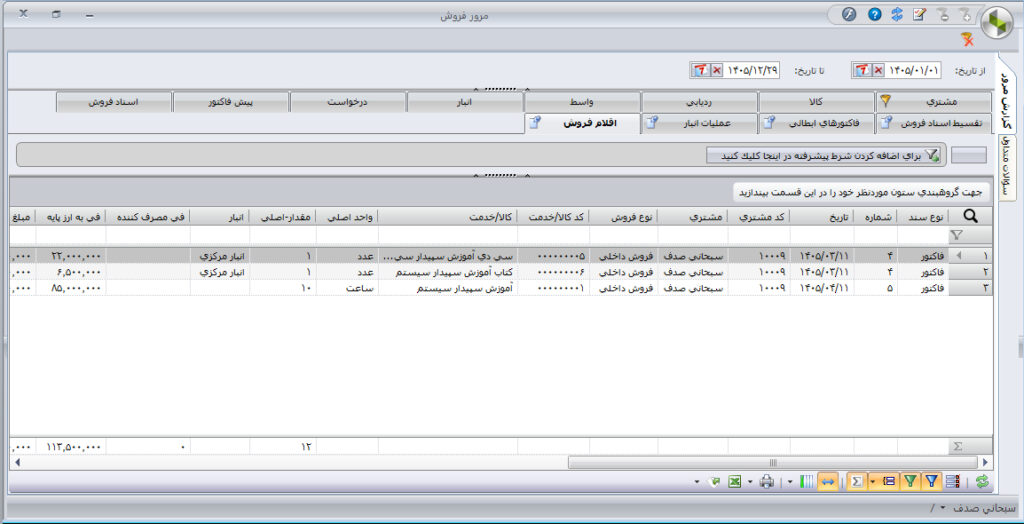
Task: Click the left arrow of the horizontal scrollbar
Action: point(16,463)
